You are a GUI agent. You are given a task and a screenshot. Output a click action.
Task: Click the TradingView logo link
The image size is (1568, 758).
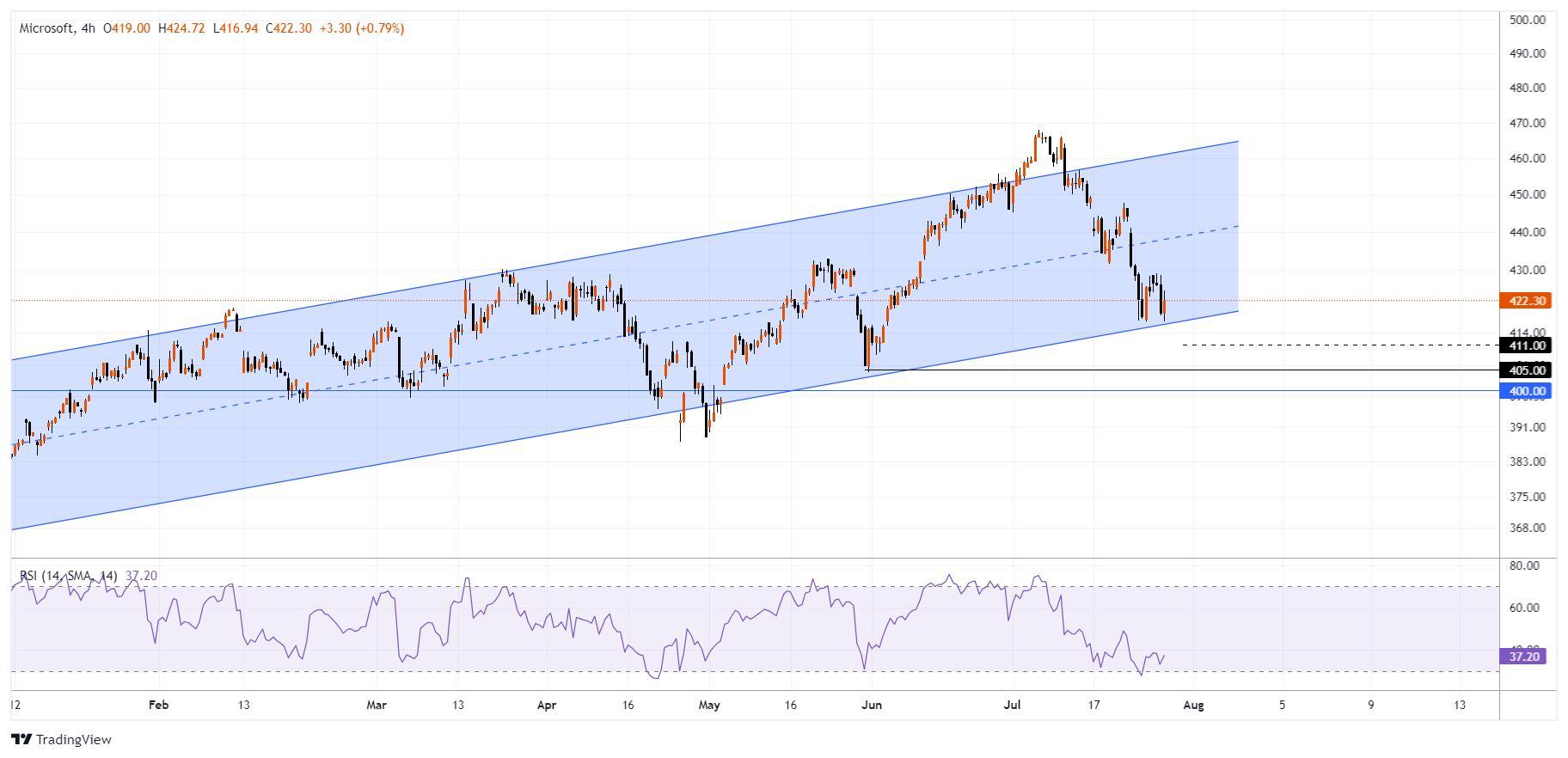click(x=61, y=739)
